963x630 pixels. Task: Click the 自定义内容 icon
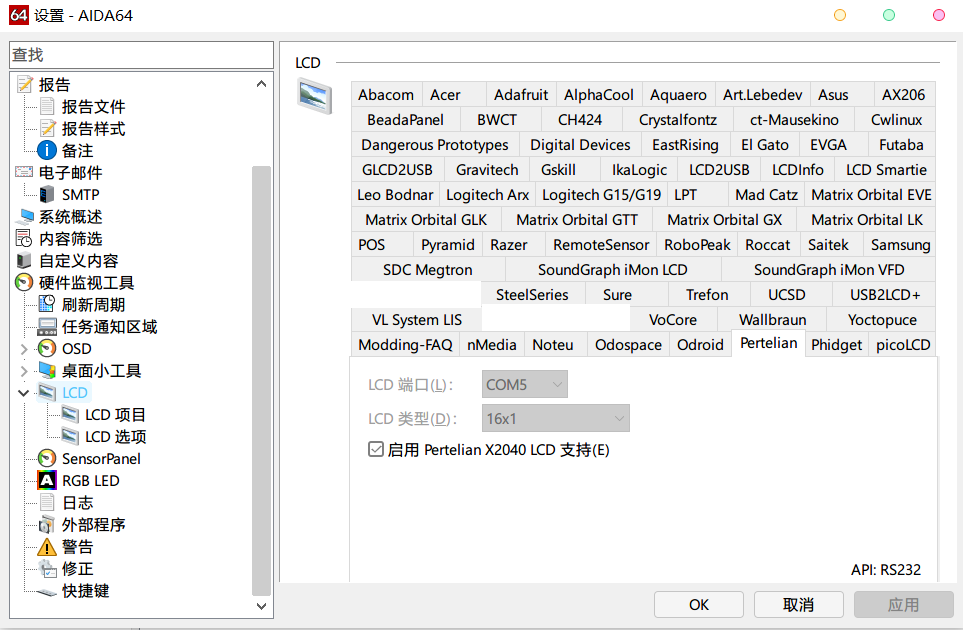(24, 260)
